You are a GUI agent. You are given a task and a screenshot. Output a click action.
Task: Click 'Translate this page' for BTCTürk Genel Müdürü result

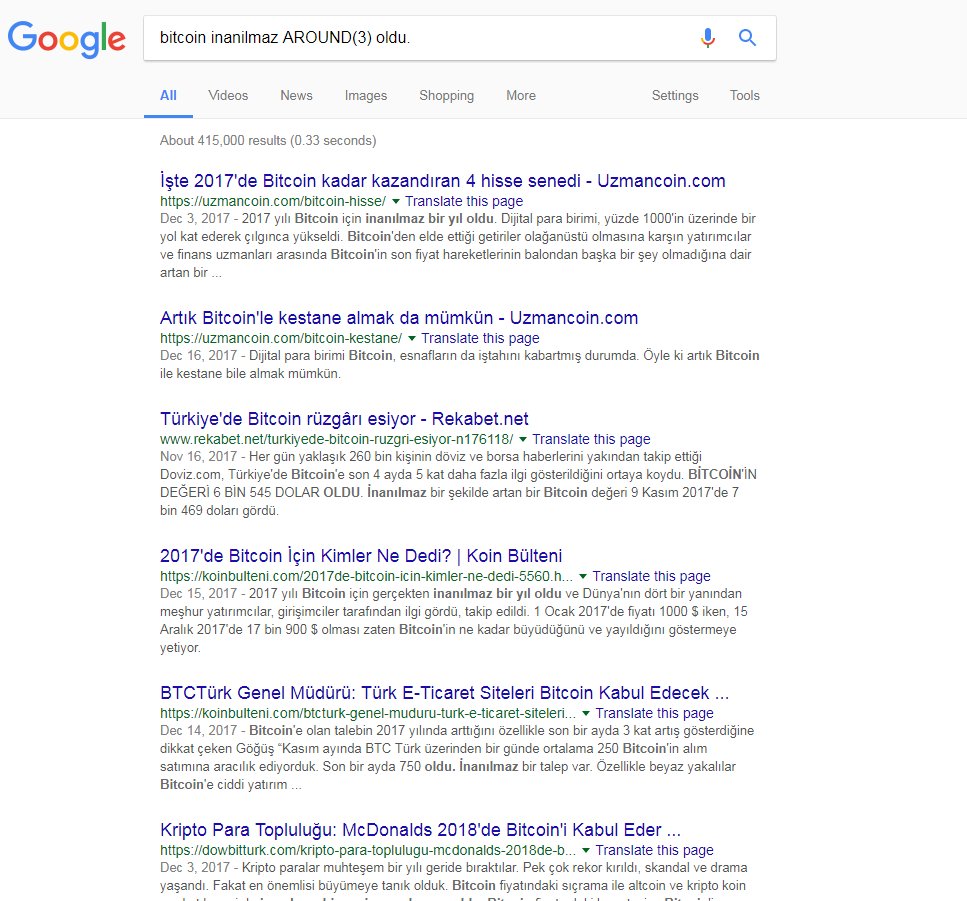click(654, 713)
